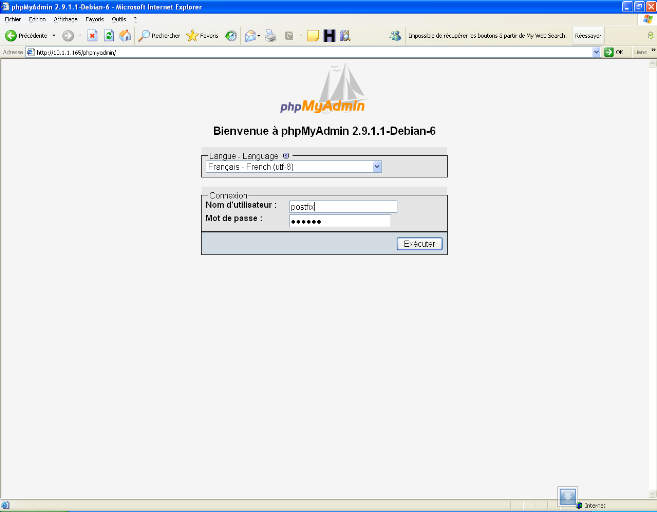The image size is (657, 512).
Task: Click the blue download arrow overlay icon
Action: pos(568,497)
